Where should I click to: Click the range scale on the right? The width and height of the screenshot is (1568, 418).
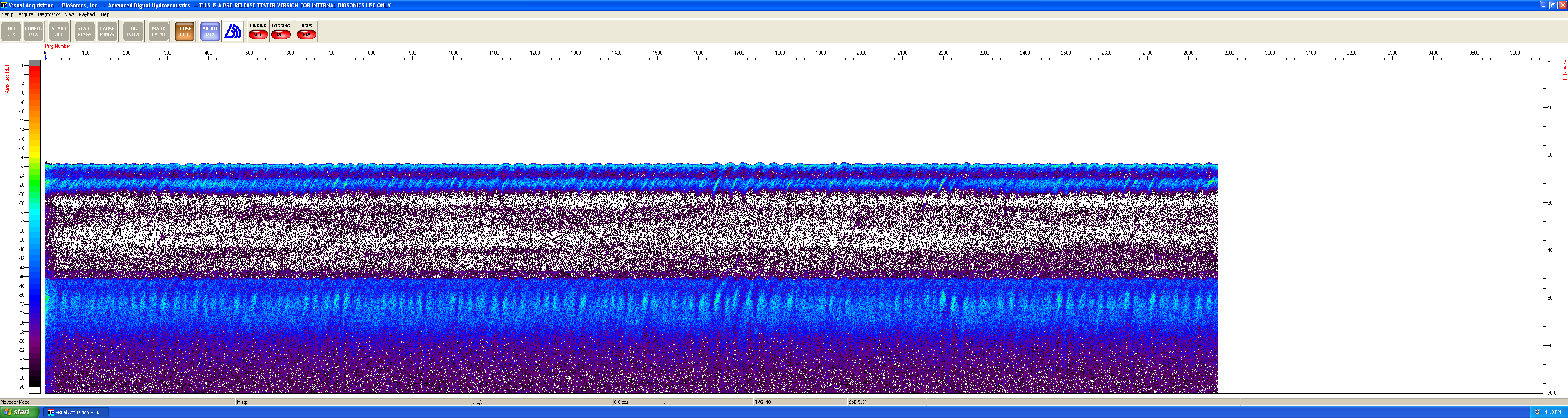coord(1550,226)
